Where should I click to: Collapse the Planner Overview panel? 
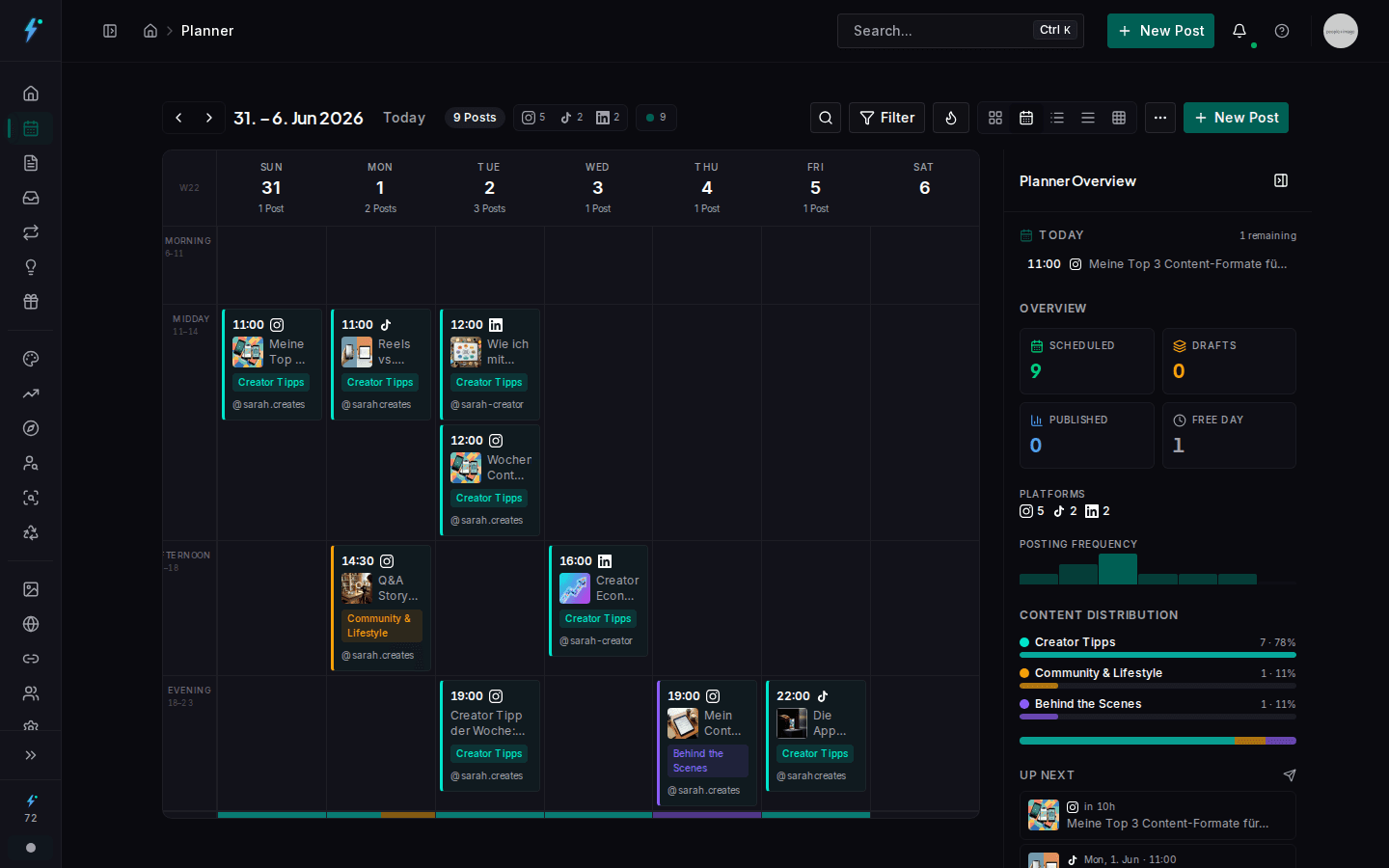click(x=1281, y=180)
